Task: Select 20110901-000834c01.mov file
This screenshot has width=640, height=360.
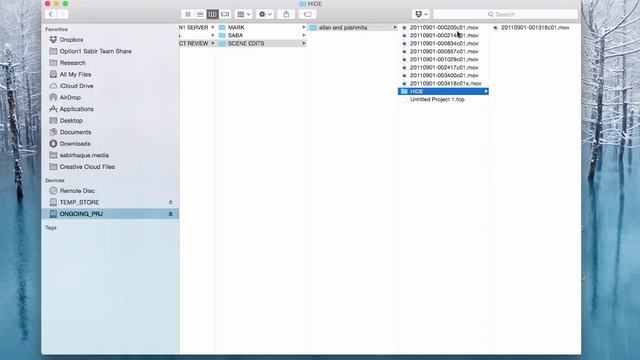Action: pyautogui.click(x=444, y=43)
